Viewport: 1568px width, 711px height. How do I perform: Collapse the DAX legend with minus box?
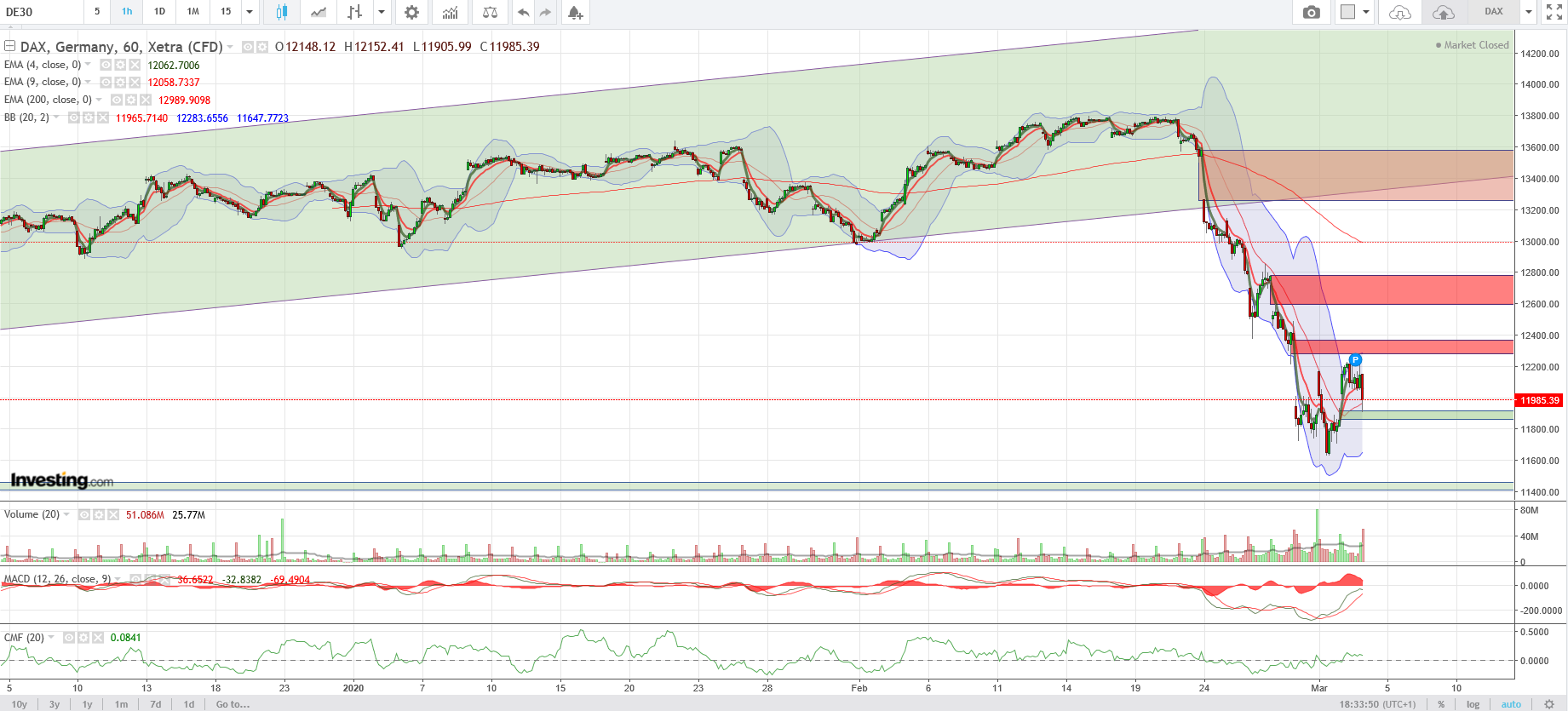10,46
